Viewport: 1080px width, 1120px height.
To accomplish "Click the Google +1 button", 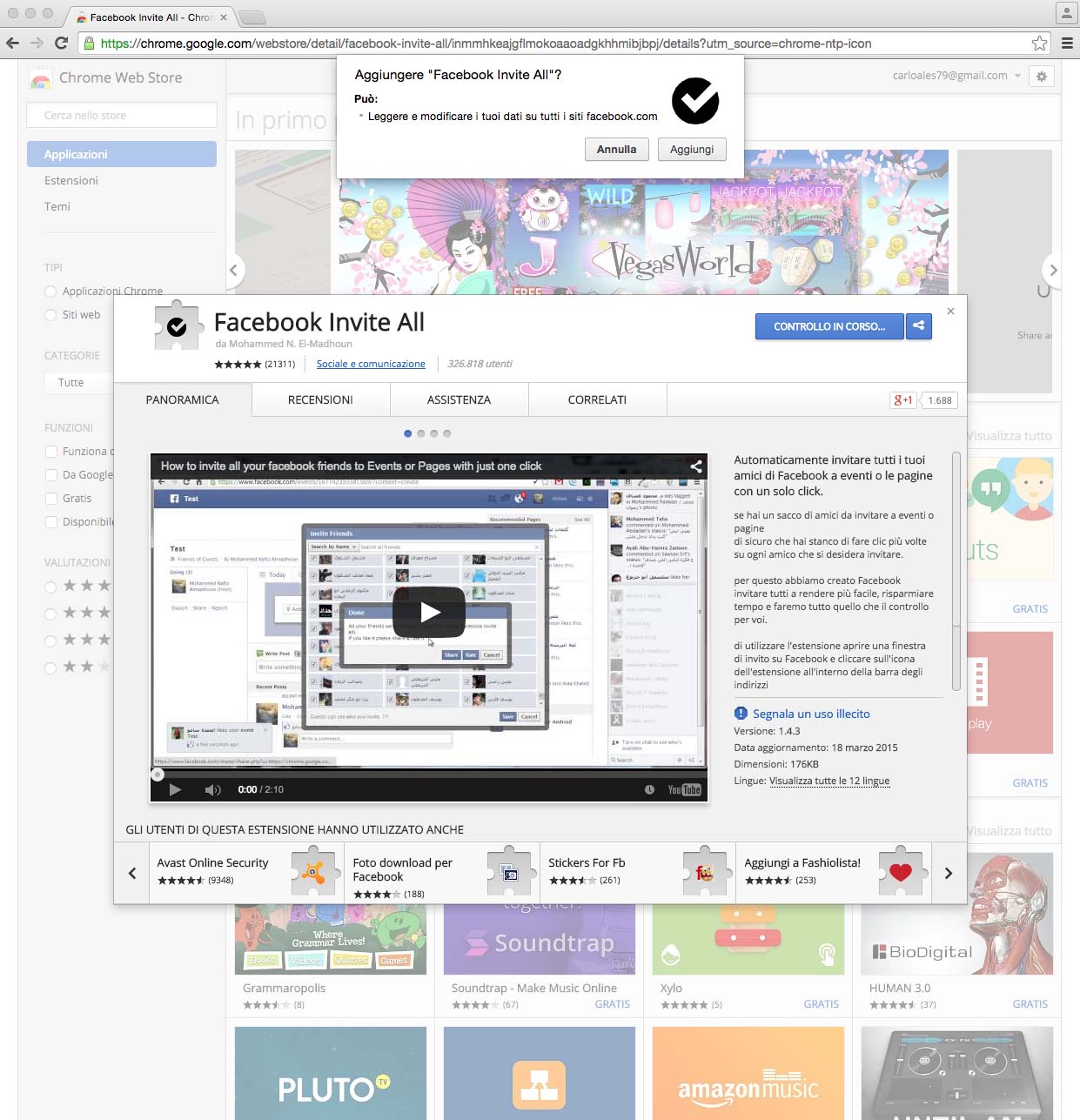I will [902, 400].
